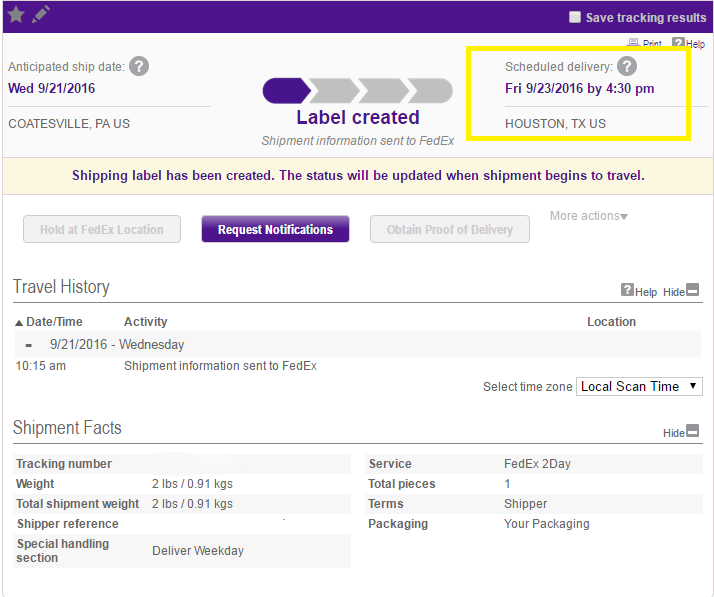Image resolution: width=714 pixels, height=597 pixels.
Task: Click the 'Label created' status text
Action: pos(358,117)
